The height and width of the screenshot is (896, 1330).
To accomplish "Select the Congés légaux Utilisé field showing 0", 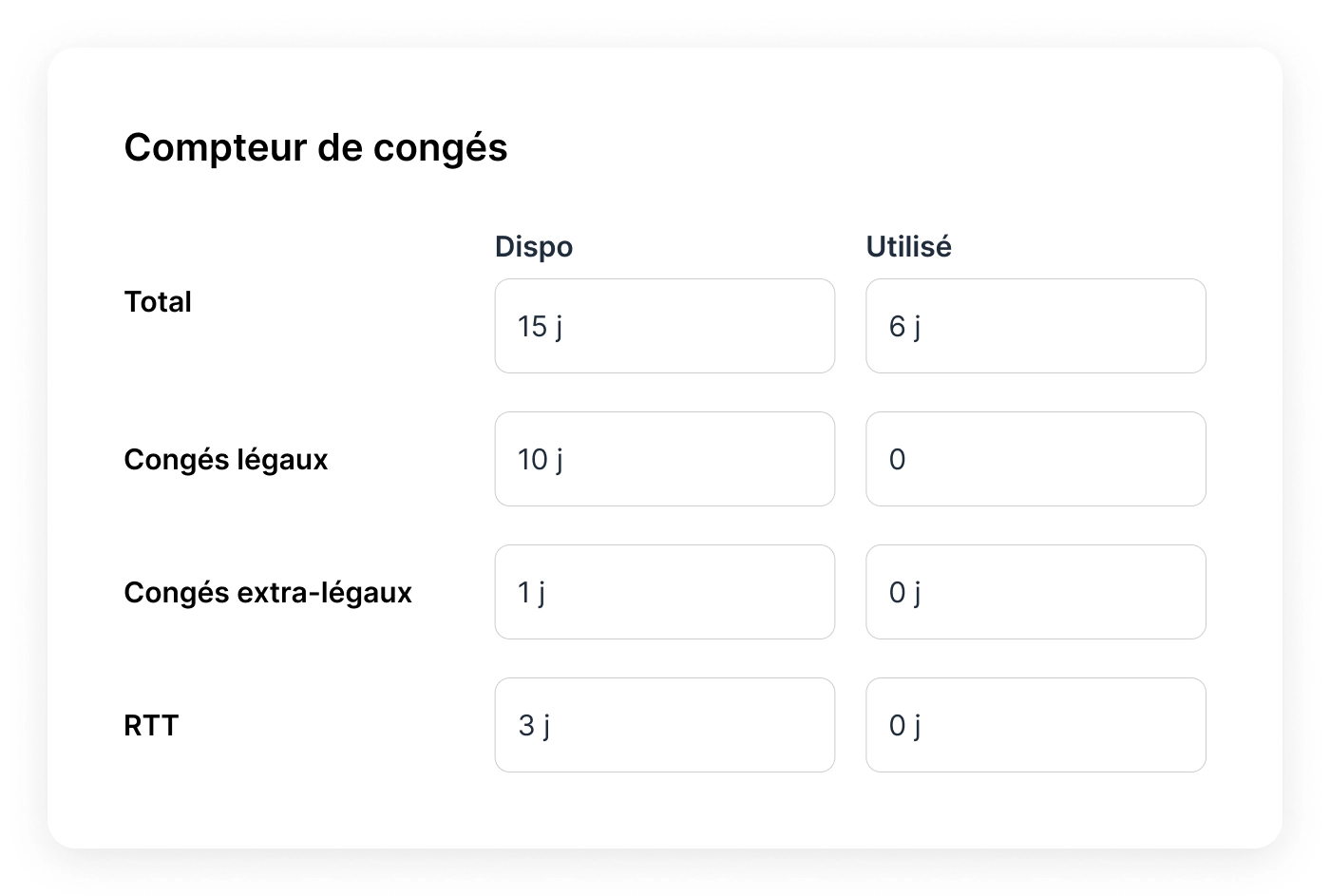I will [1035, 459].
